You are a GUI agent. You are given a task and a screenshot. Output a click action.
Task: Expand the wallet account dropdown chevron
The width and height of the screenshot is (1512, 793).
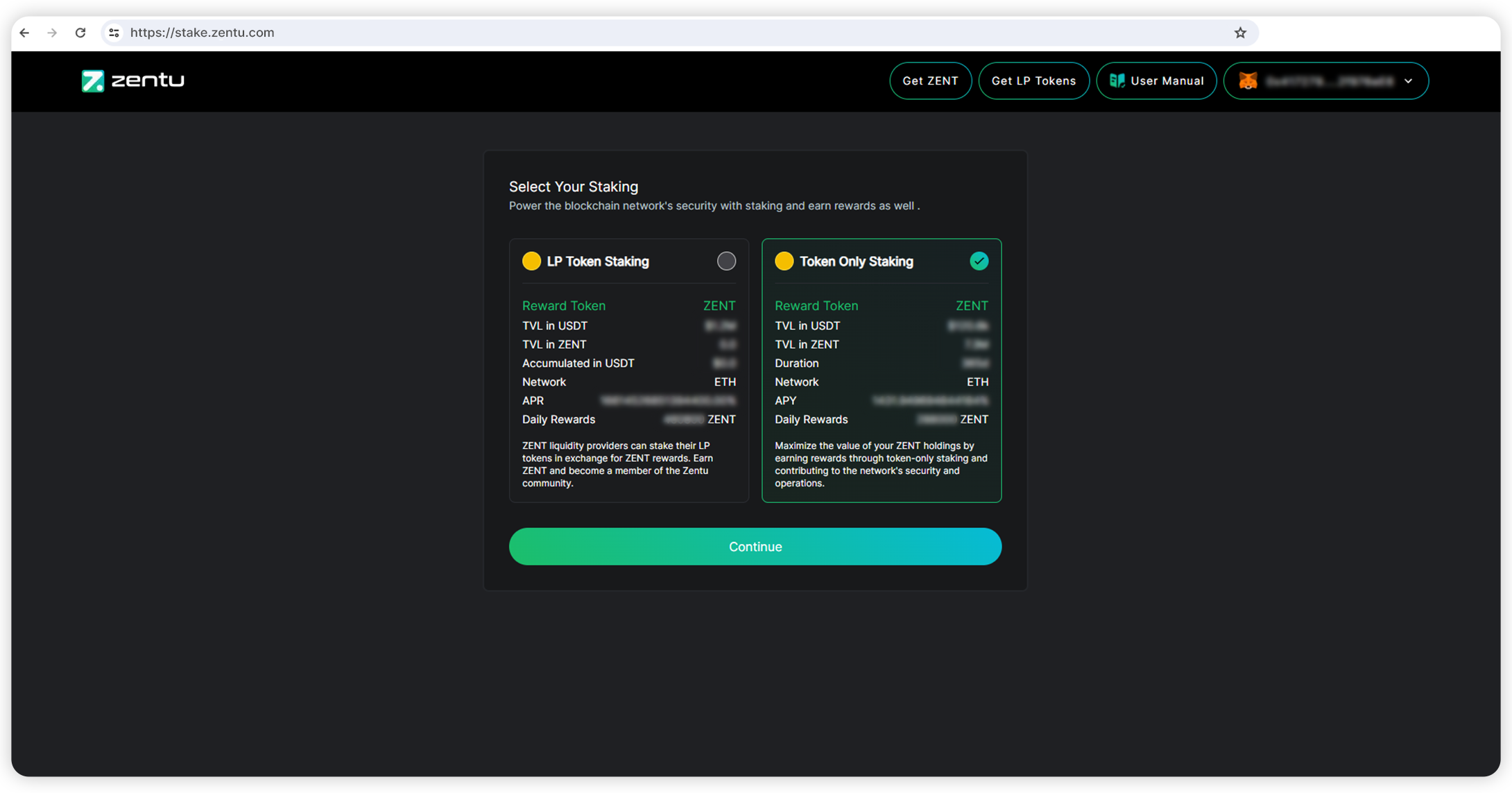tap(1408, 81)
